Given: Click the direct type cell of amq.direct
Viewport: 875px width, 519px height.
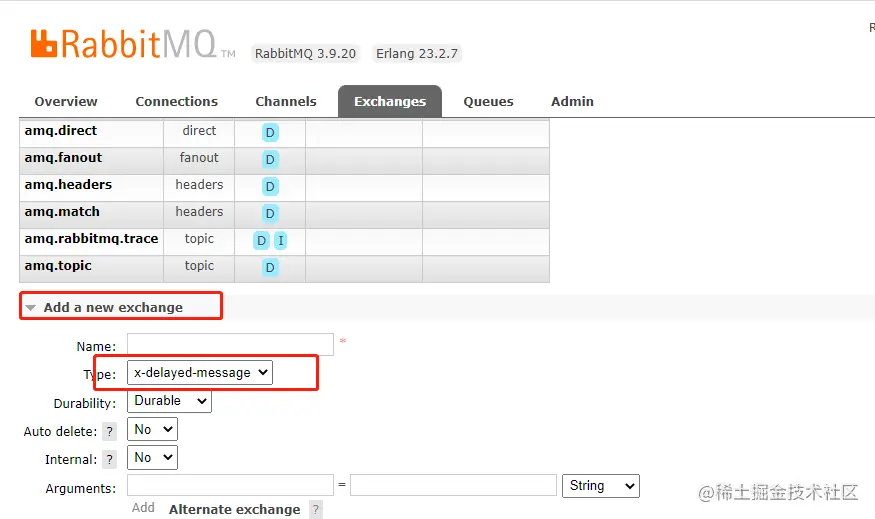Looking at the screenshot, I should (x=199, y=131).
